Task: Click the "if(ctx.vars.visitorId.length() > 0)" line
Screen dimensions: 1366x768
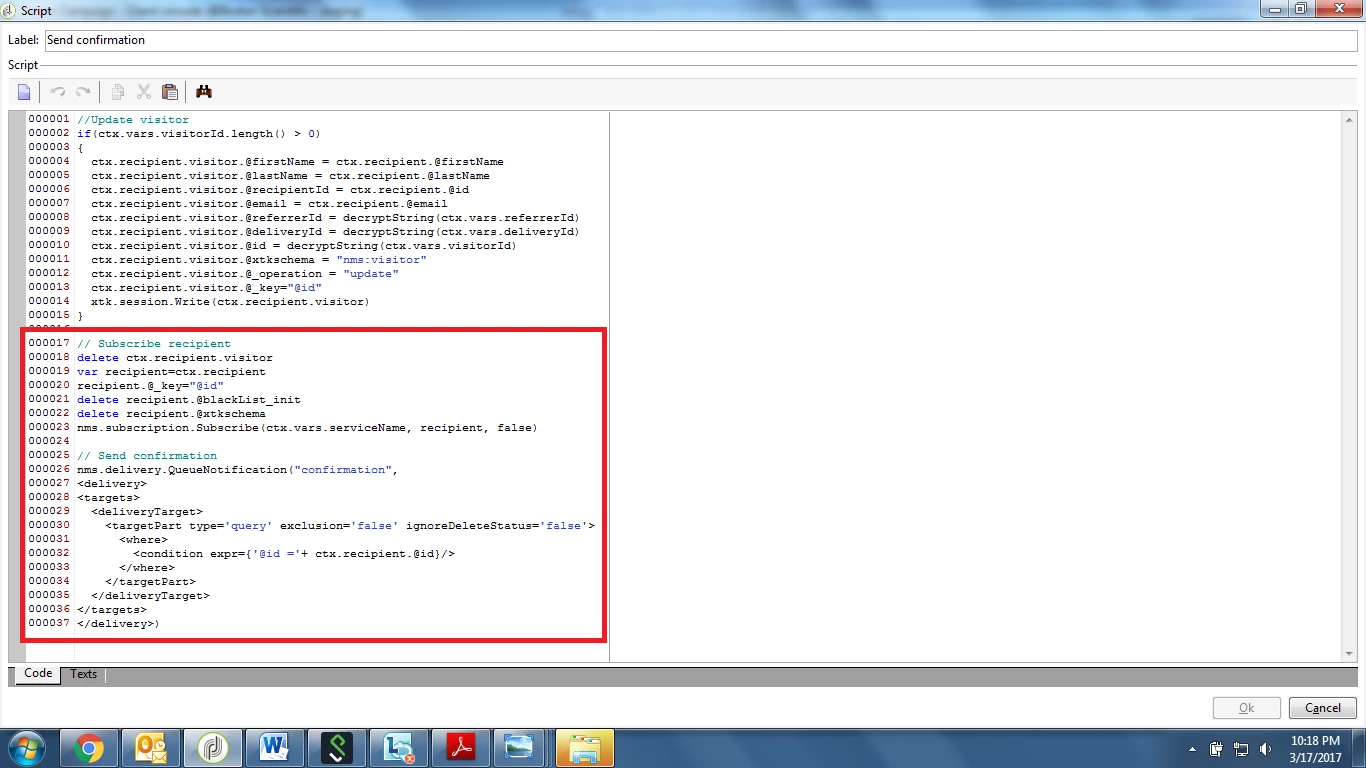Action: 198,134
